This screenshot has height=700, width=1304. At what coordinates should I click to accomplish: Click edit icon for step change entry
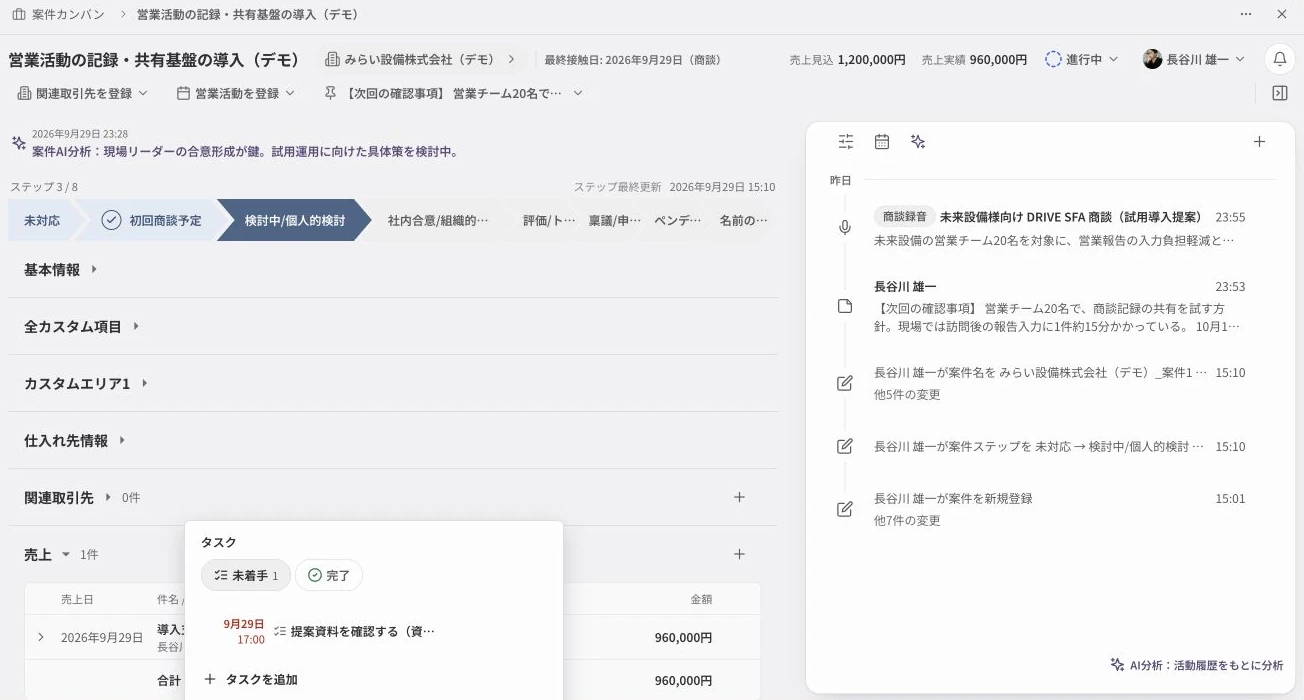pyautogui.click(x=845, y=446)
